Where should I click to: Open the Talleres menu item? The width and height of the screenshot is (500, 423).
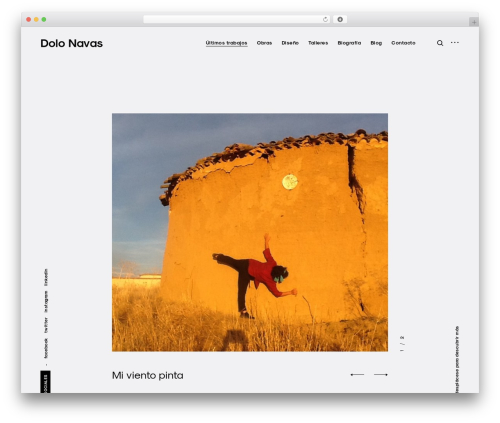[318, 43]
